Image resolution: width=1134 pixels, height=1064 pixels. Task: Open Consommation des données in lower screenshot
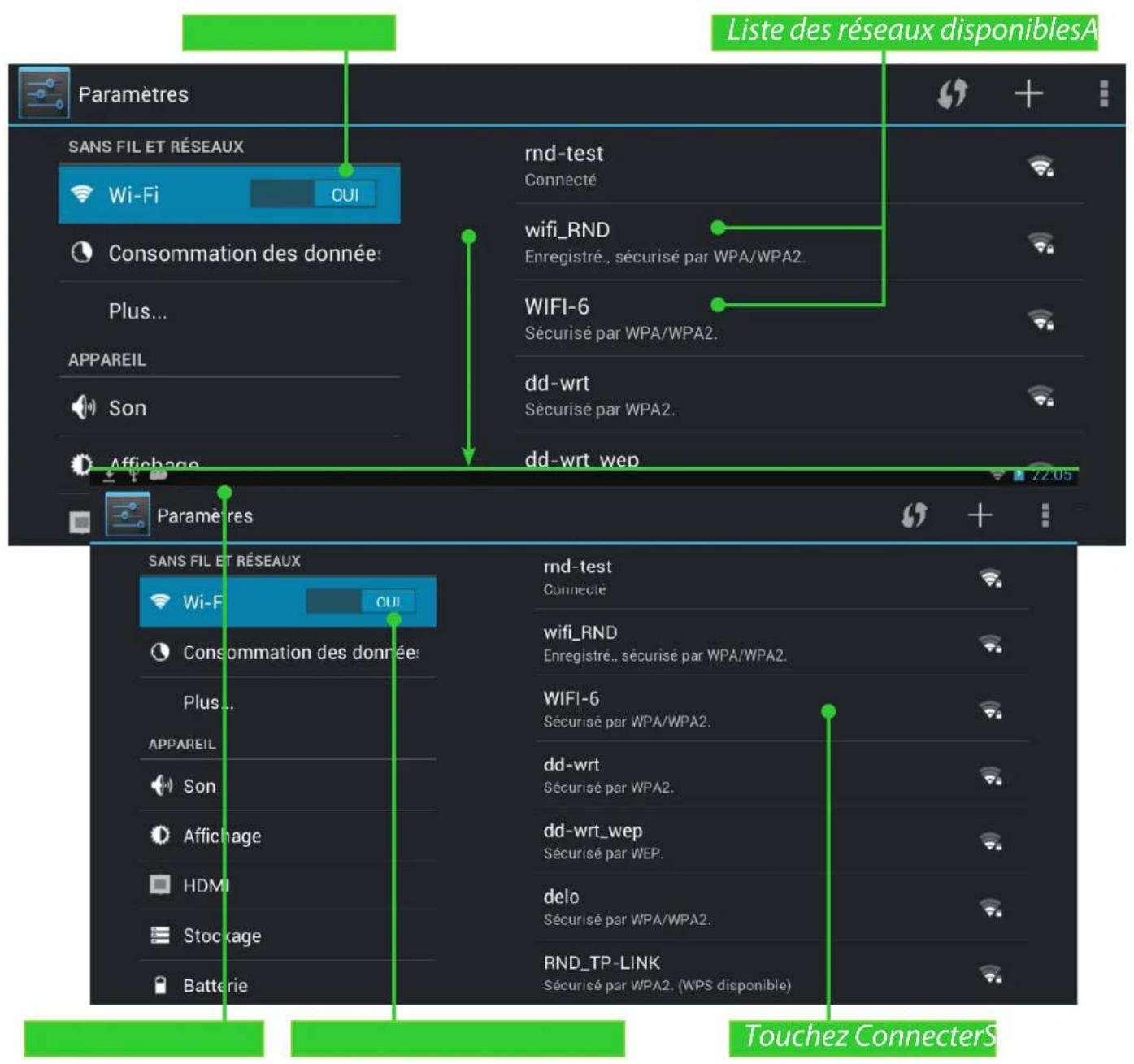(288, 653)
